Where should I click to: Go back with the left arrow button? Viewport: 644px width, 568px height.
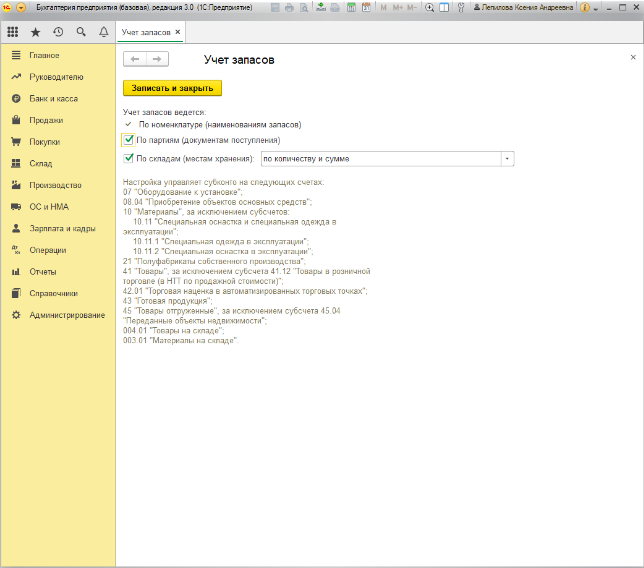pos(135,59)
